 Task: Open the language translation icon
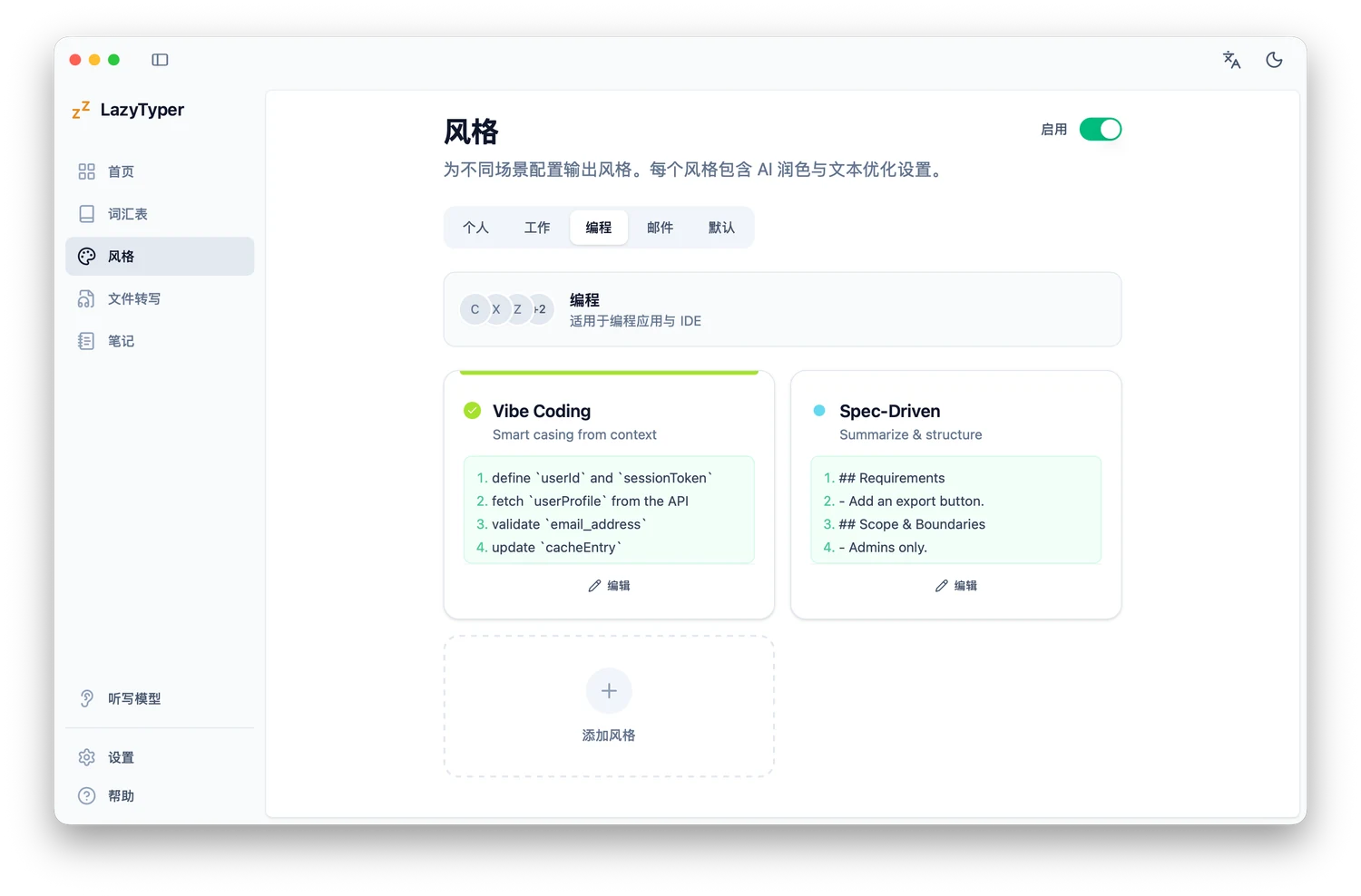[x=1231, y=60]
